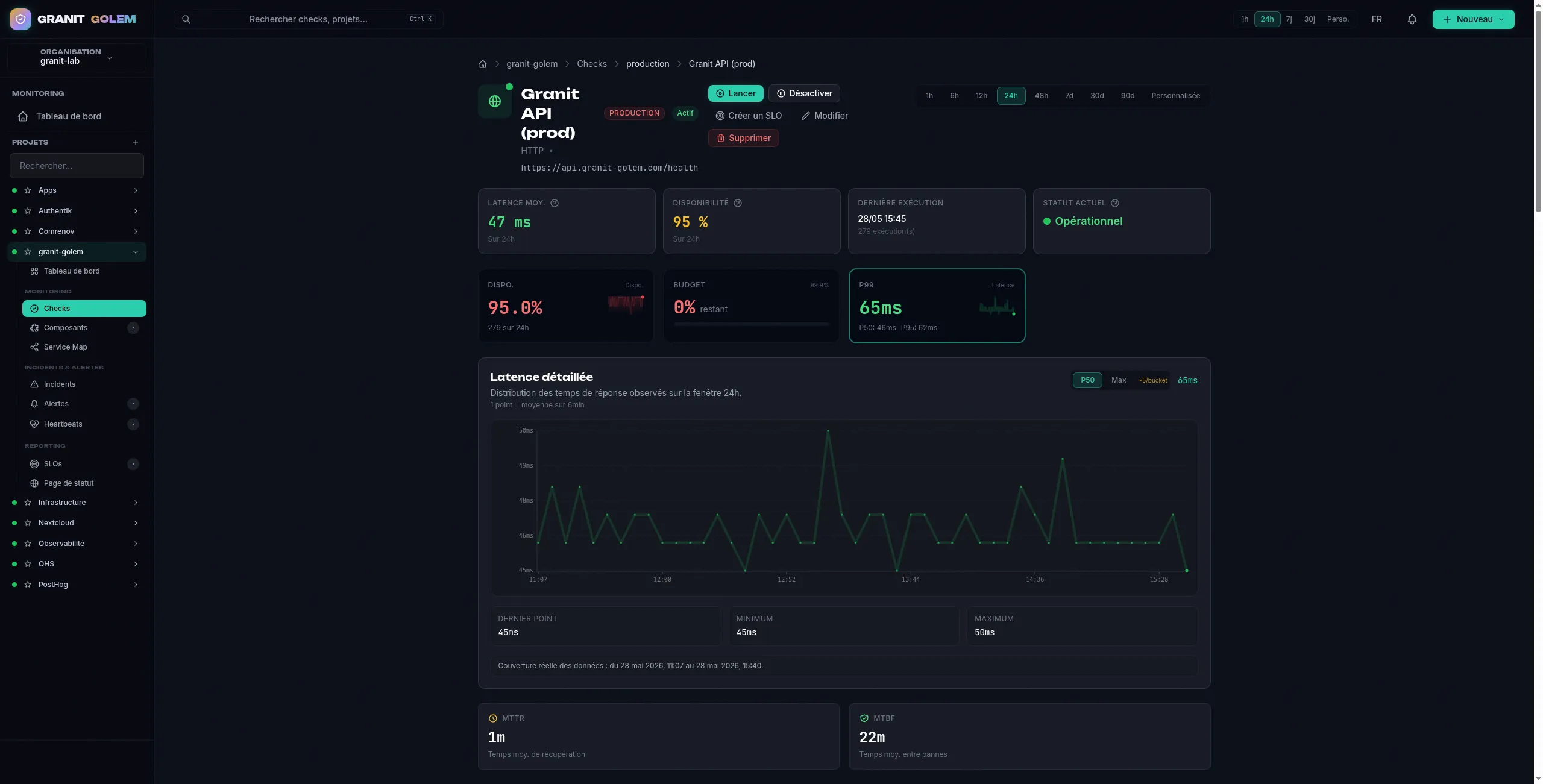
Task: Click Créer un SLO
Action: pos(749,116)
